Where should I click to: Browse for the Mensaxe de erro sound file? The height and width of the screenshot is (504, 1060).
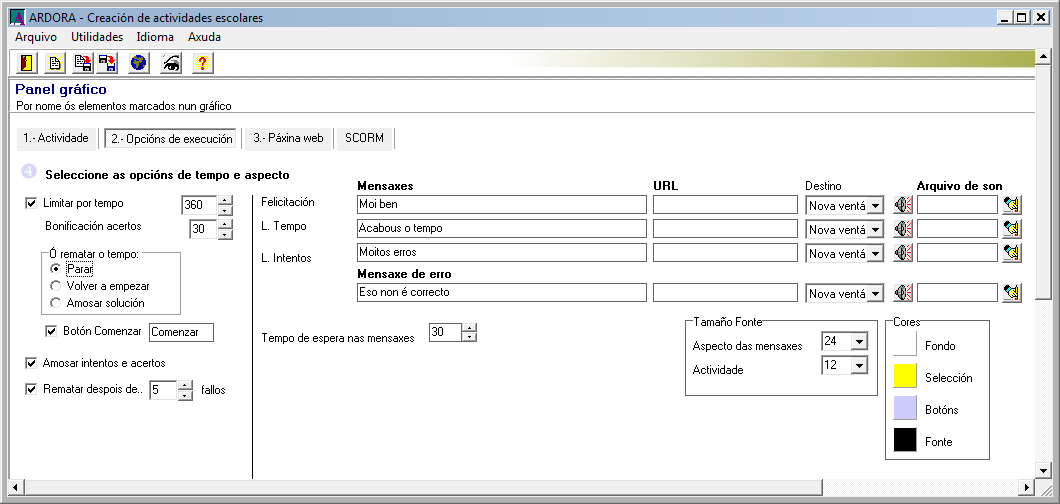click(1012, 293)
